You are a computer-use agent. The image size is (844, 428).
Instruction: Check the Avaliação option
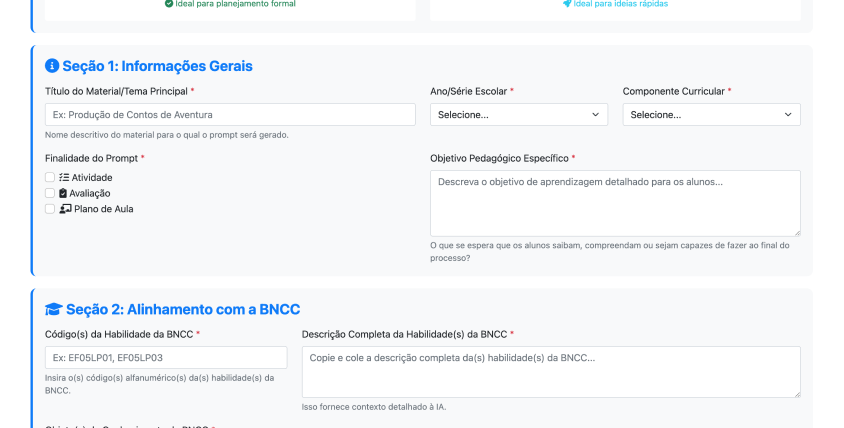click(x=50, y=193)
